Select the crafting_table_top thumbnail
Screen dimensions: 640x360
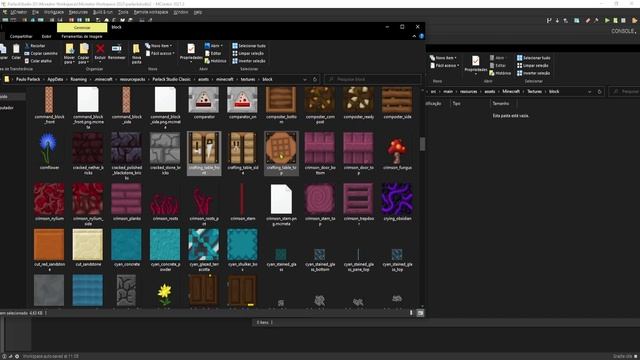click(x=281, y=153)
